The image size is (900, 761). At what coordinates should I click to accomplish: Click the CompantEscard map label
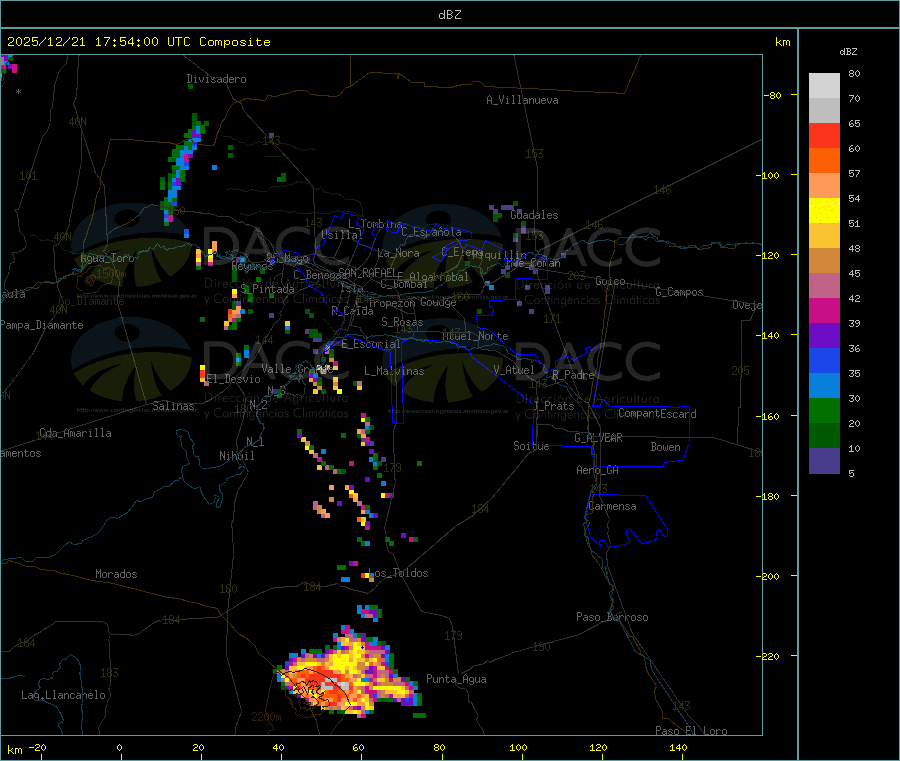(x=658, y=414)
